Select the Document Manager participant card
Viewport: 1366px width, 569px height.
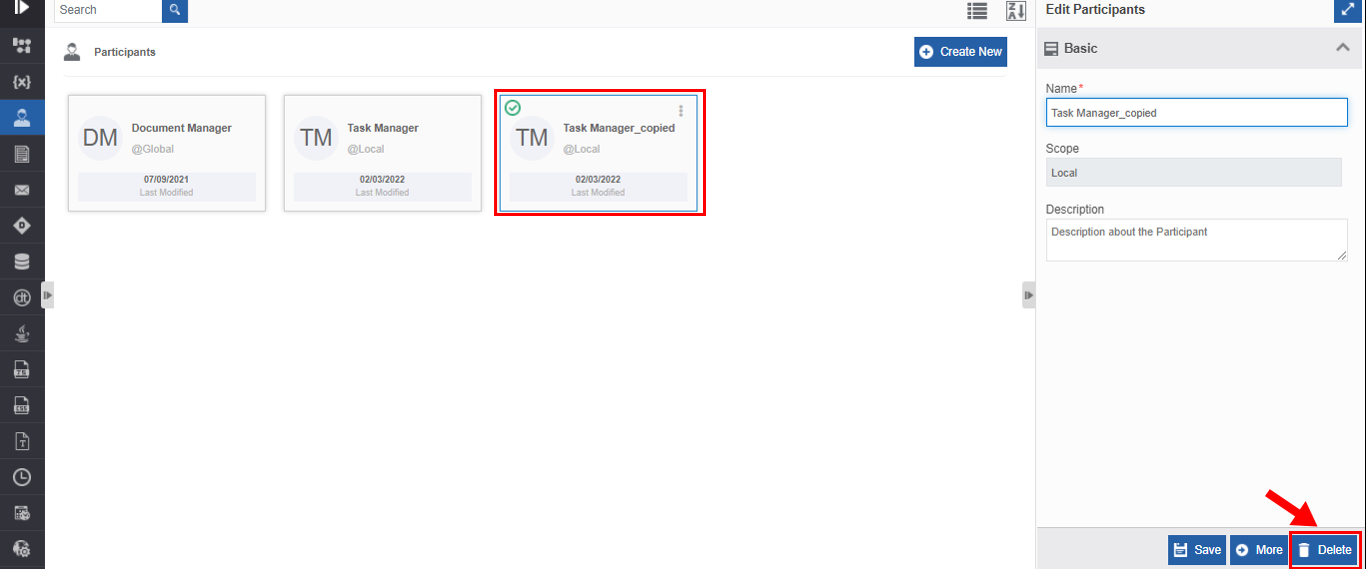point(167,153)
